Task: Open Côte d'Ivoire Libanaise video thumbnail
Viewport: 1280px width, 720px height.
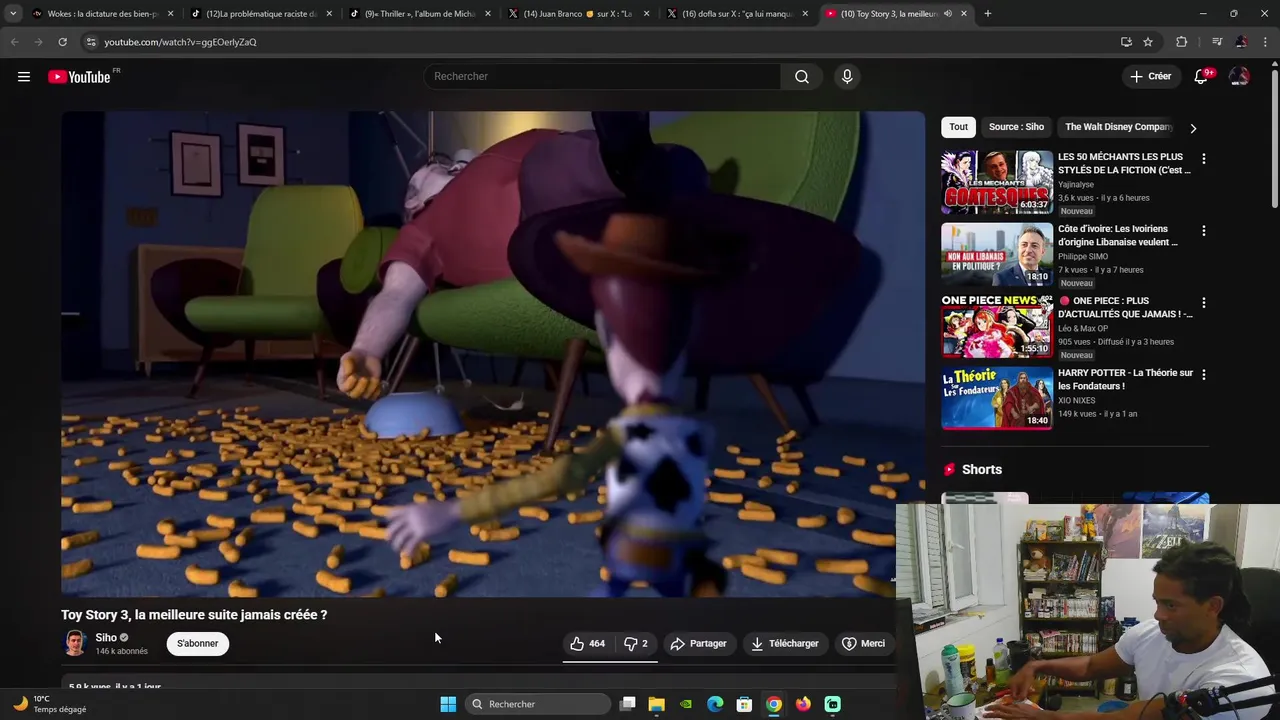Action: point(997,254)
